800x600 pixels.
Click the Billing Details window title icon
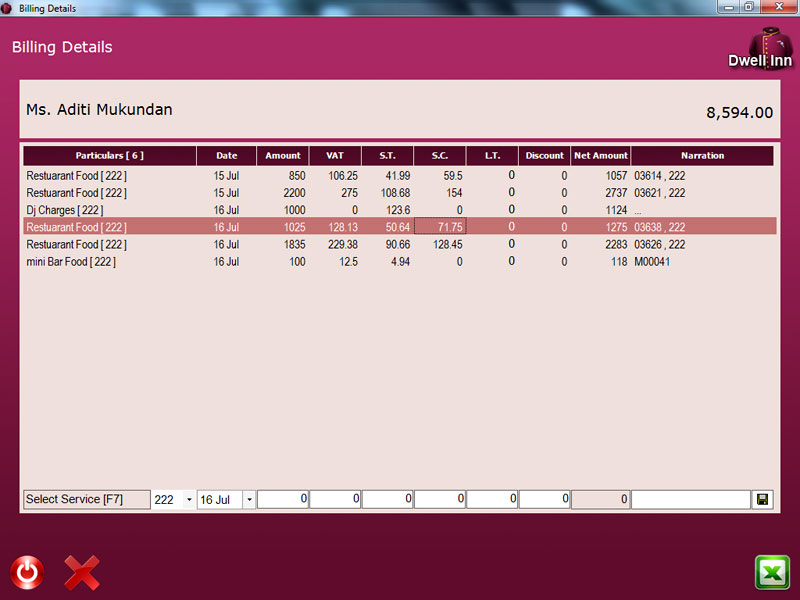8,8
